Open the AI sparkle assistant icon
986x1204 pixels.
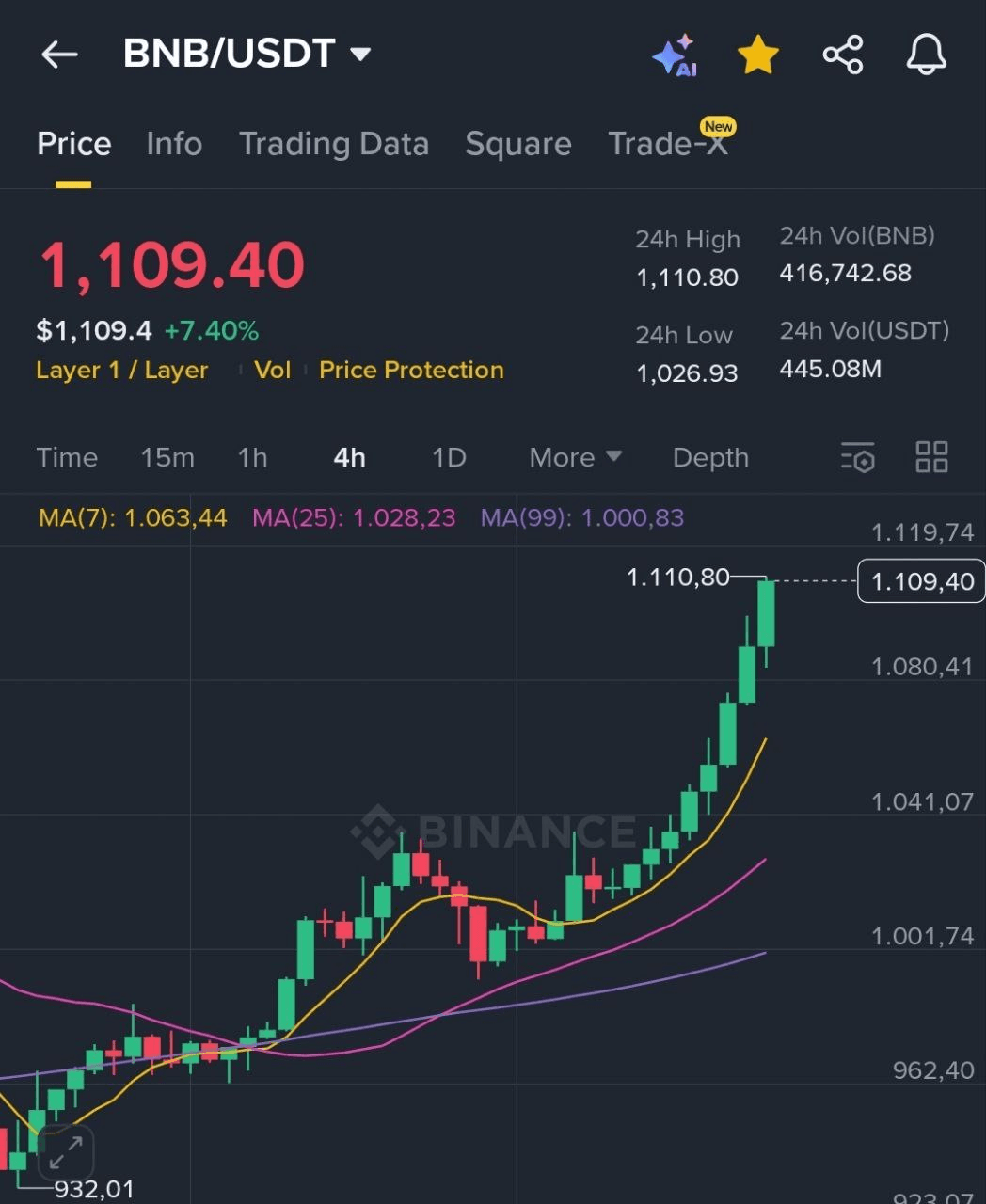pyautogui.click(x=675, y=55)
